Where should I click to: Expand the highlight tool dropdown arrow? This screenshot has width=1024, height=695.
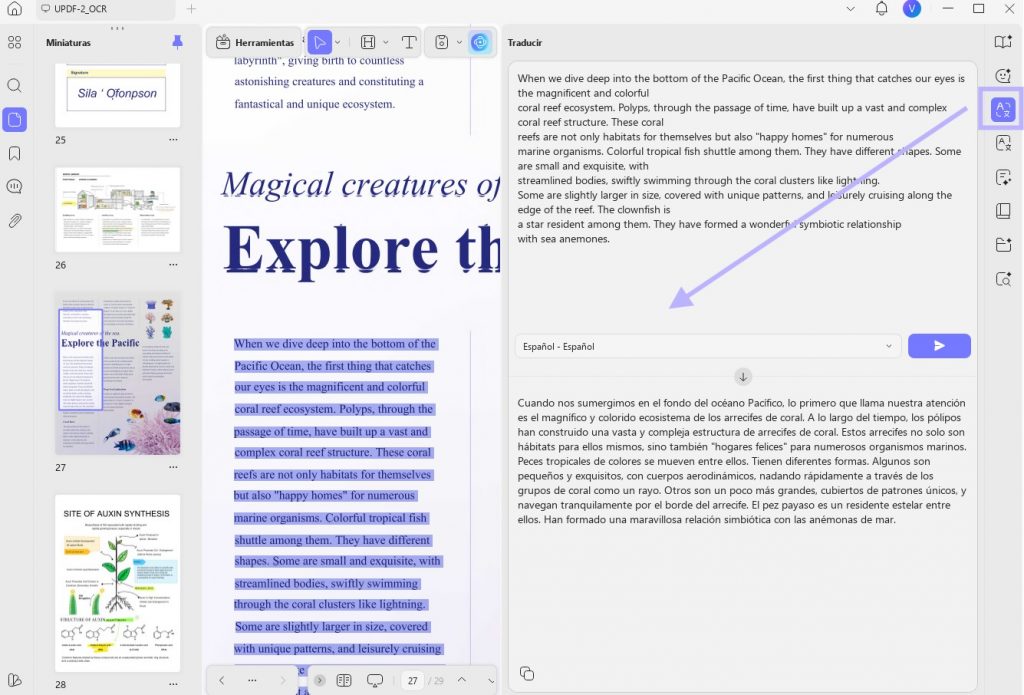point(385,42)
